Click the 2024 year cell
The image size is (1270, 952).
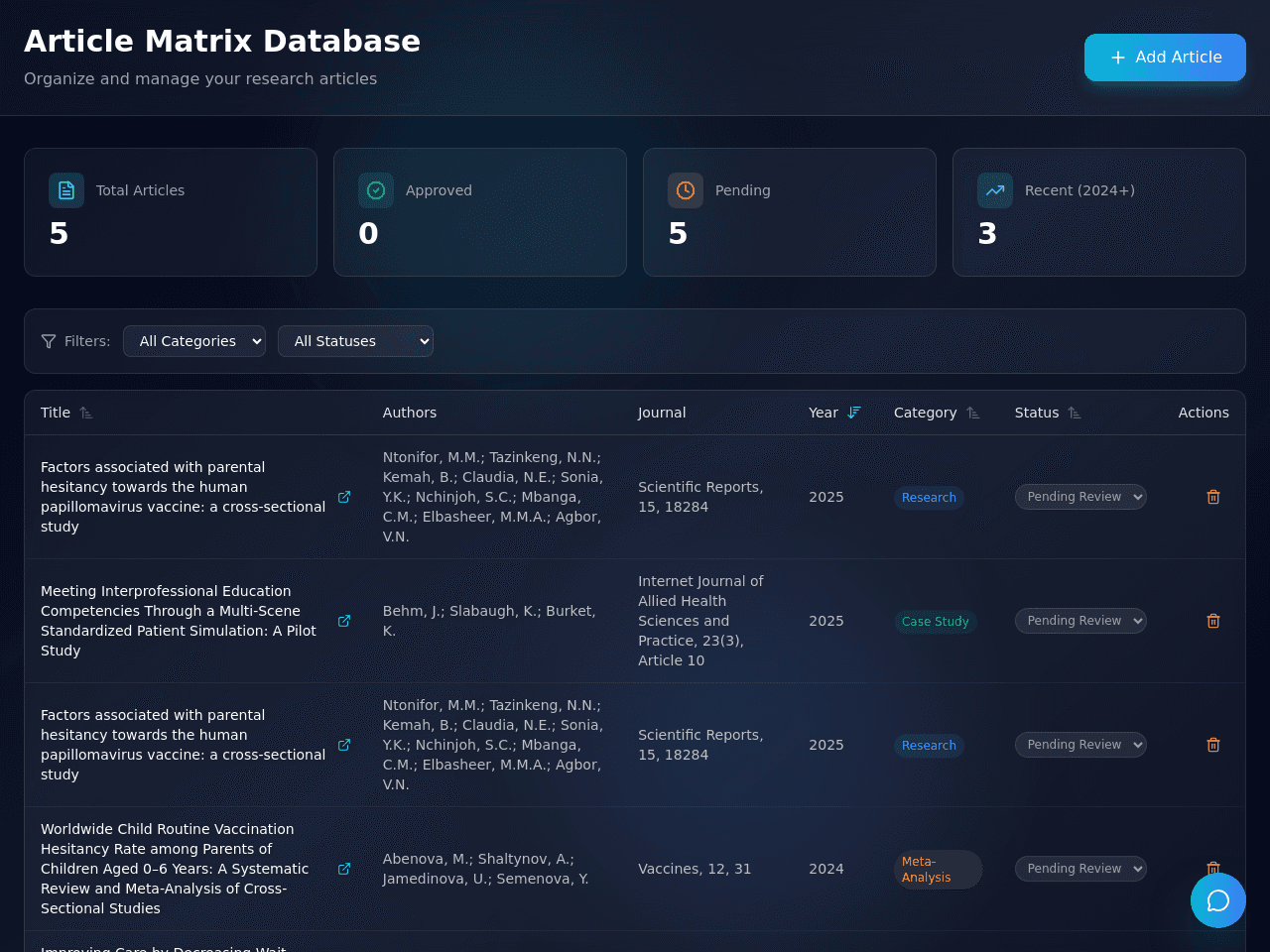(826, 869)
